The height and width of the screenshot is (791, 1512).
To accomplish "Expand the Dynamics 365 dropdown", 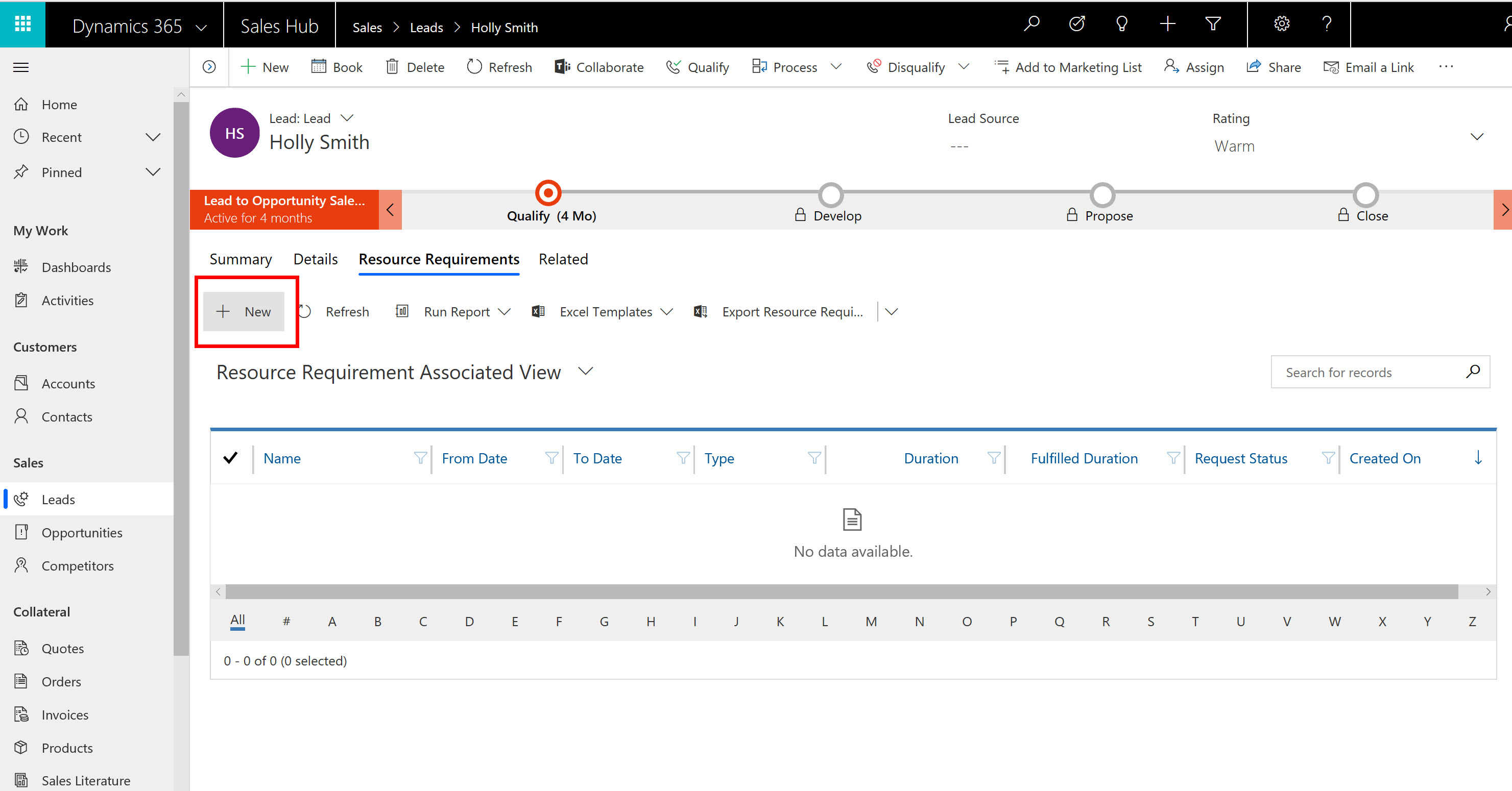I will [201, 28].
